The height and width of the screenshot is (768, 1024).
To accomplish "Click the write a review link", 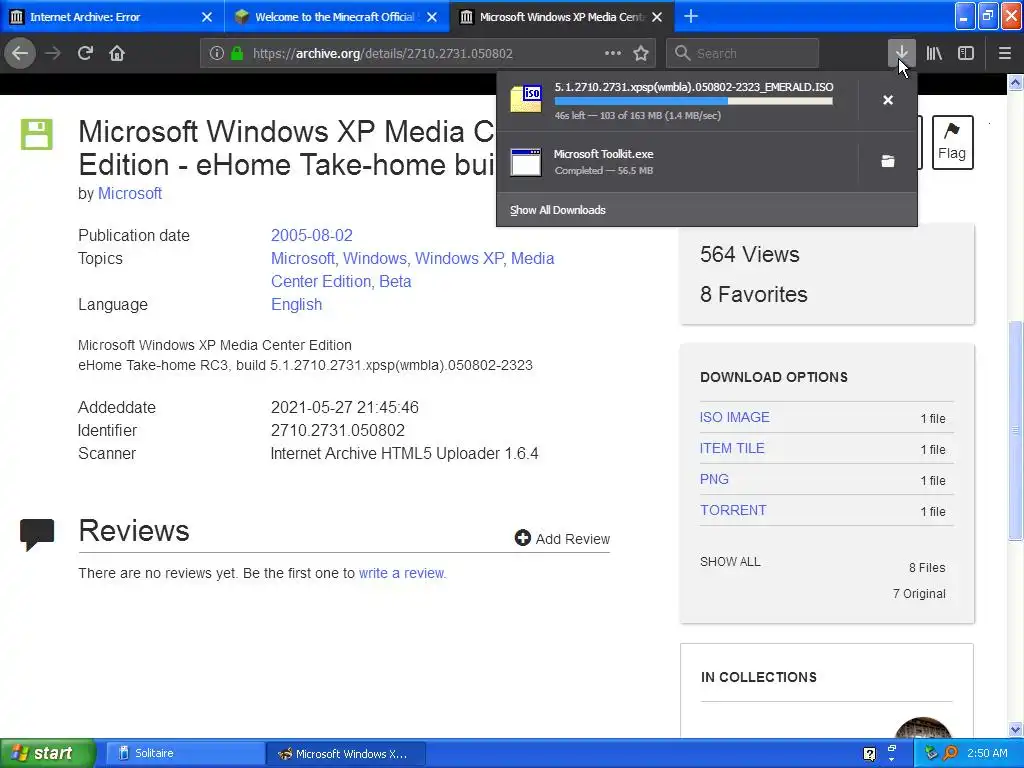I will point(402,573).
